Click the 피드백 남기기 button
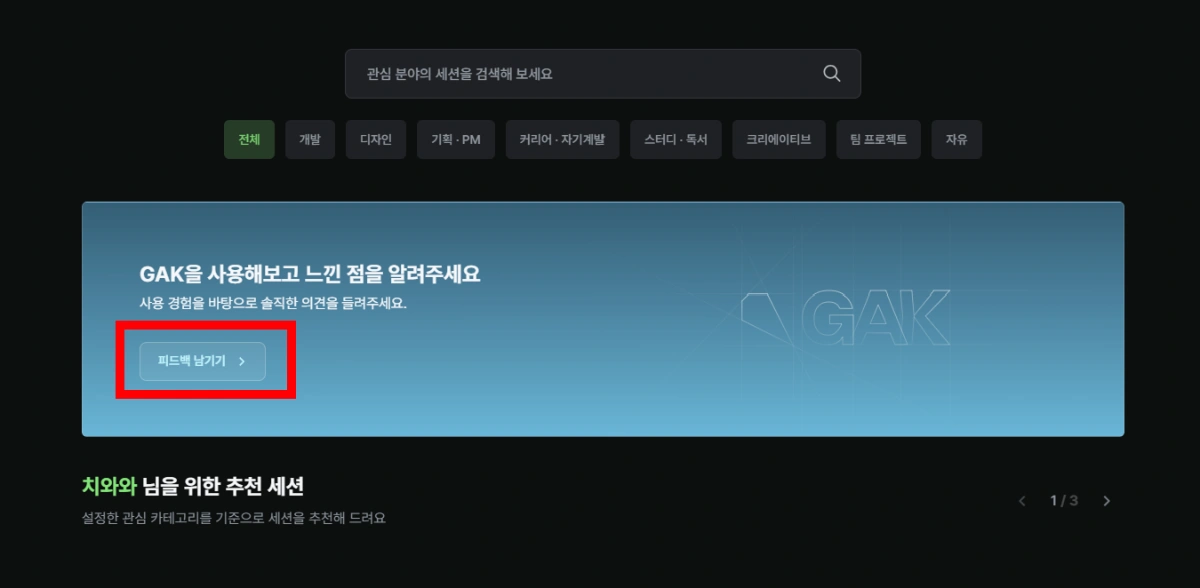The width and height of the screenshot is (1200, 588). (203, 361)
